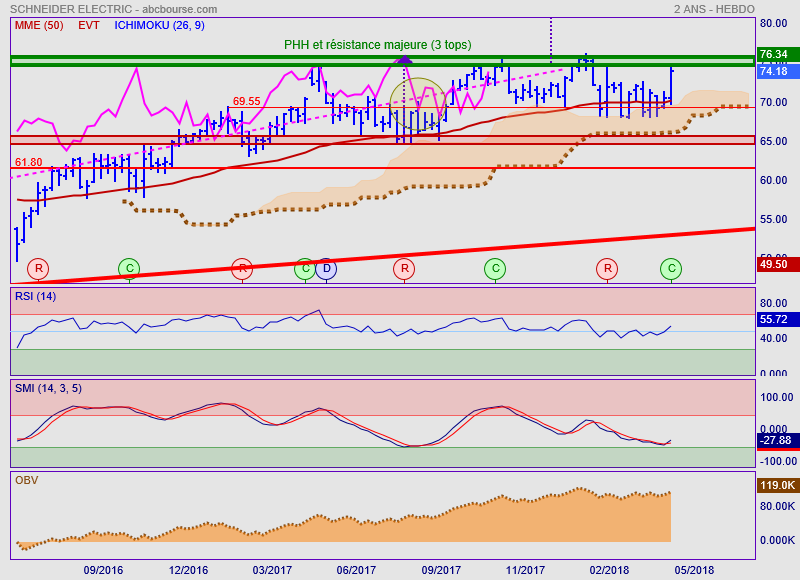Click the 11/2017 date axis label
This screenshot has height=580, width=800.
525,570
